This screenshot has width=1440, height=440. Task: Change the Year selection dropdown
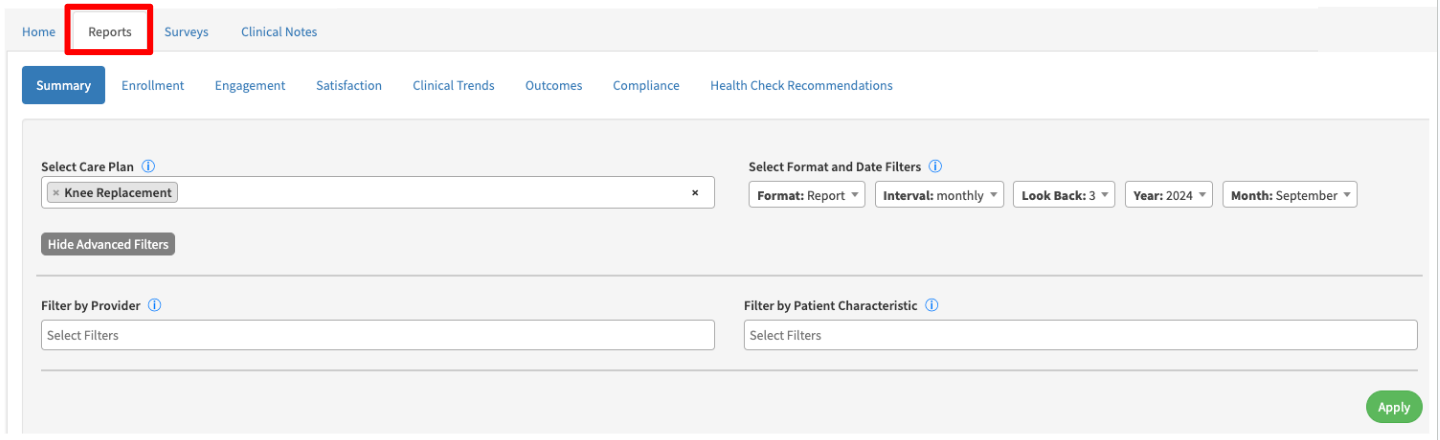coord(1169,196)
